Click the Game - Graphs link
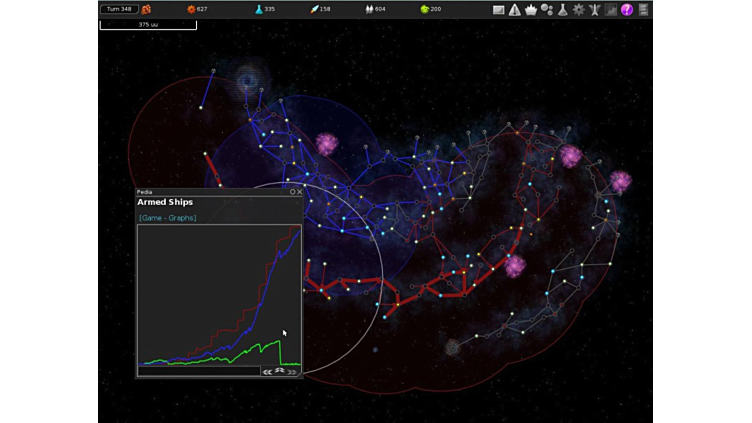The height and width of the screenshot is (423, 752). point(168,218)
